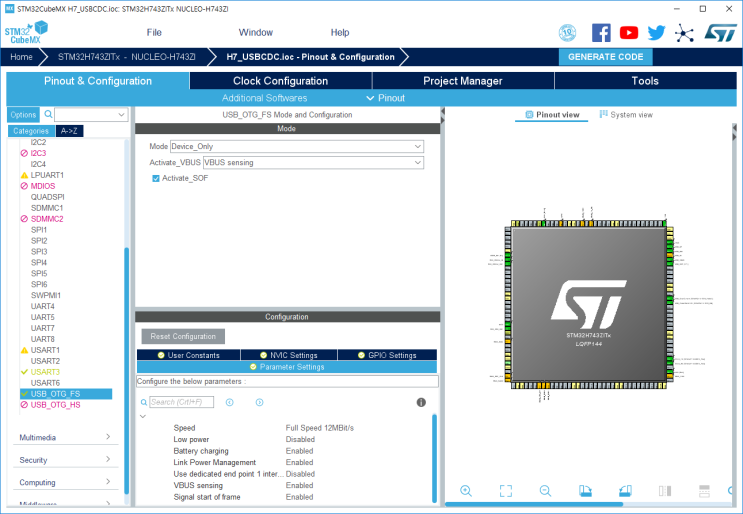
Task: Open the User Constants tab
Action: pyautogui.click(x=189, y=355)
